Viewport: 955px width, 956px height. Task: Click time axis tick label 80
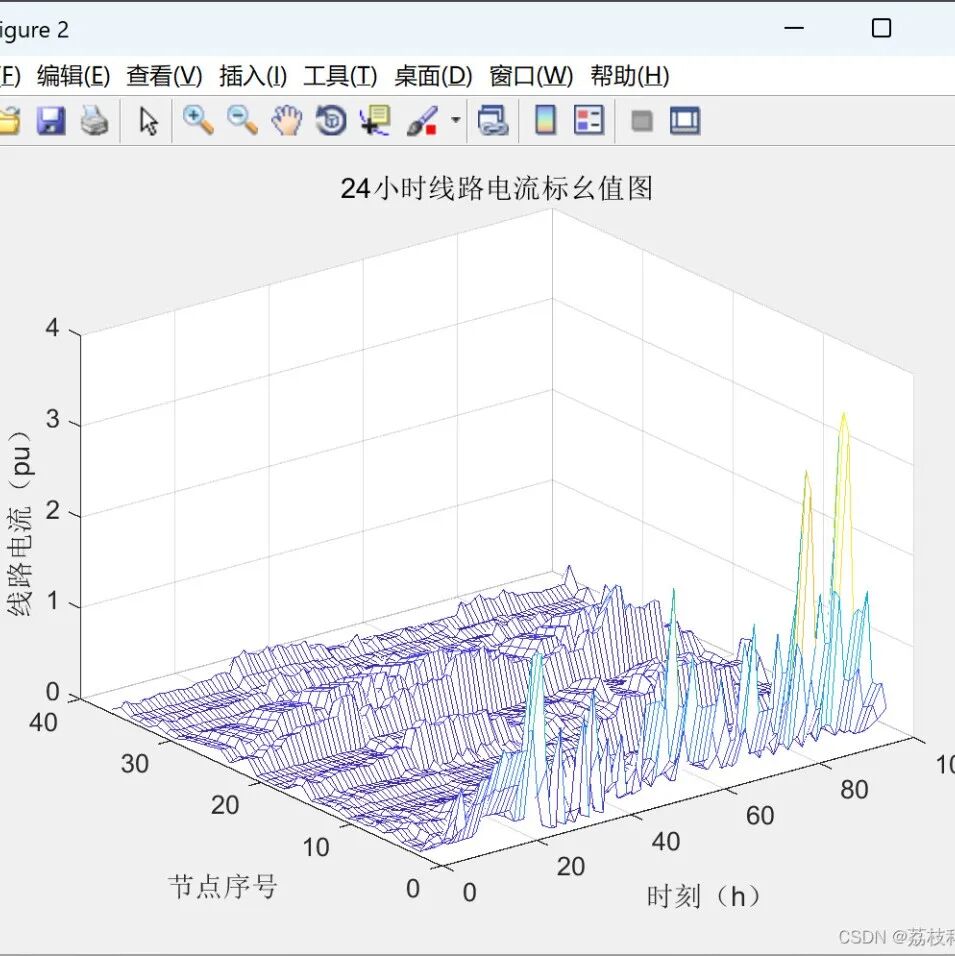coord(854,790)
